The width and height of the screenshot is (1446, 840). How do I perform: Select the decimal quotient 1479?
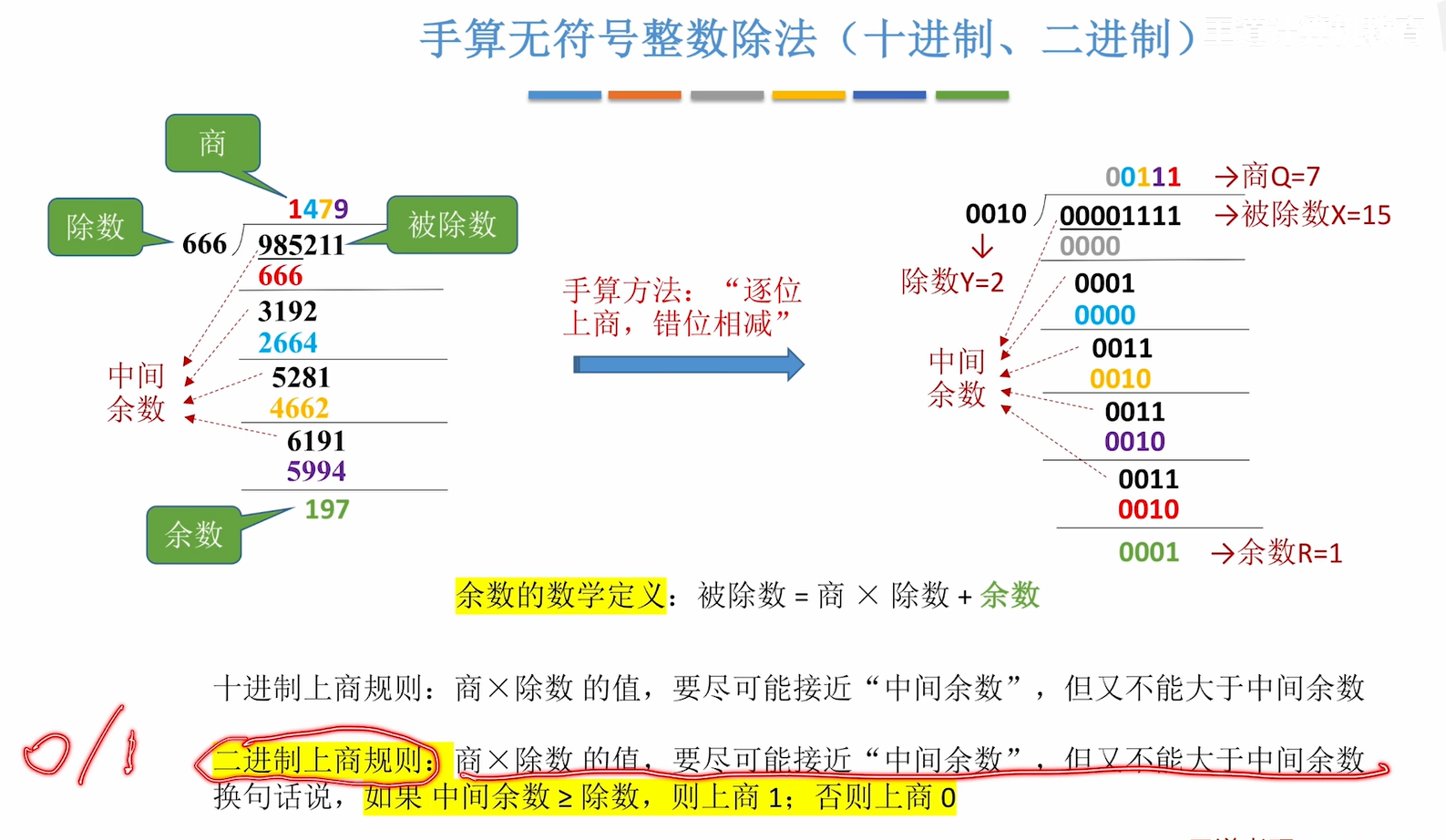317,210
